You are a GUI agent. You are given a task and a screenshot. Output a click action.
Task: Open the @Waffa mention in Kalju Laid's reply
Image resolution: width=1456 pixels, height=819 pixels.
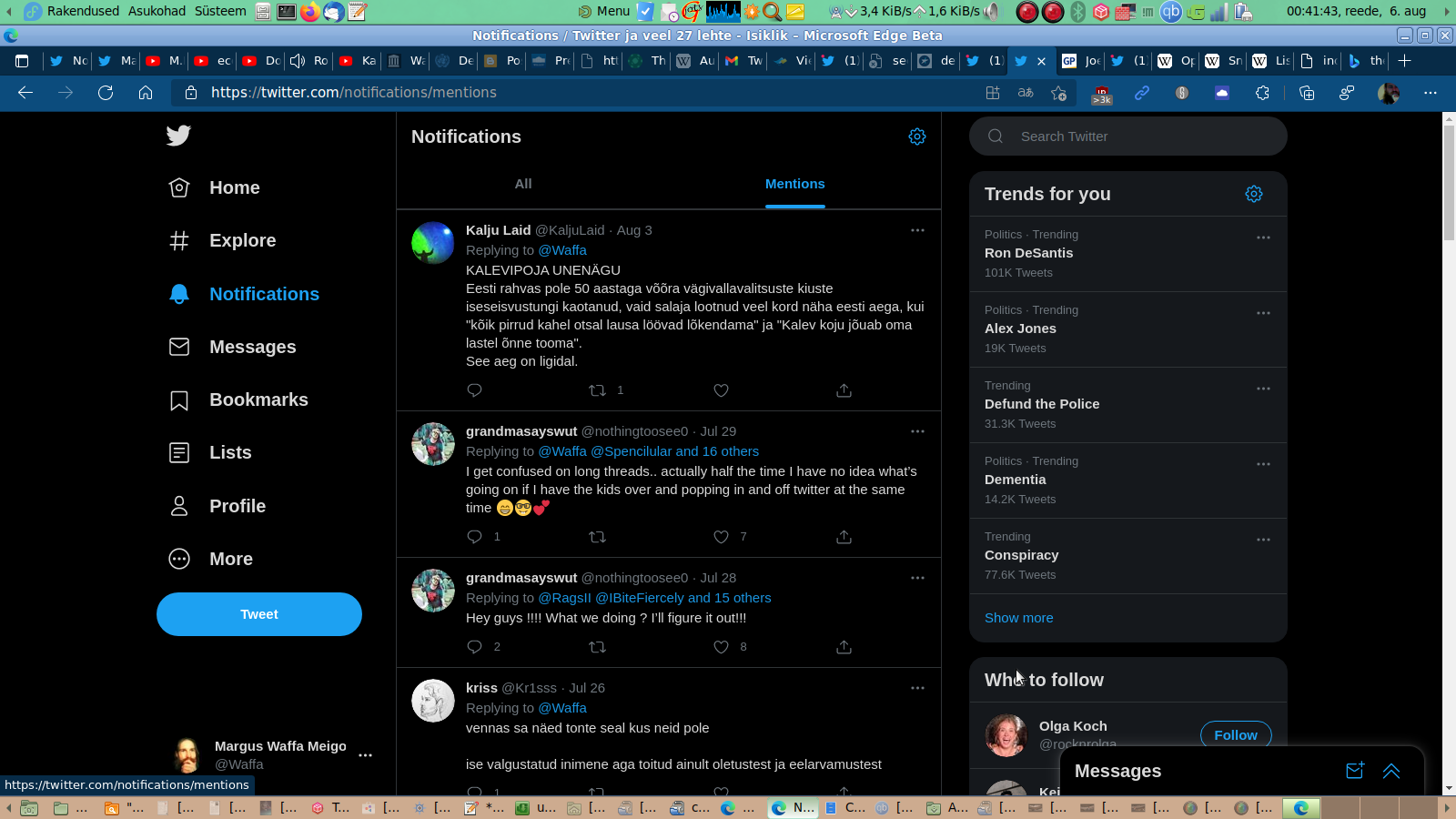562,250
